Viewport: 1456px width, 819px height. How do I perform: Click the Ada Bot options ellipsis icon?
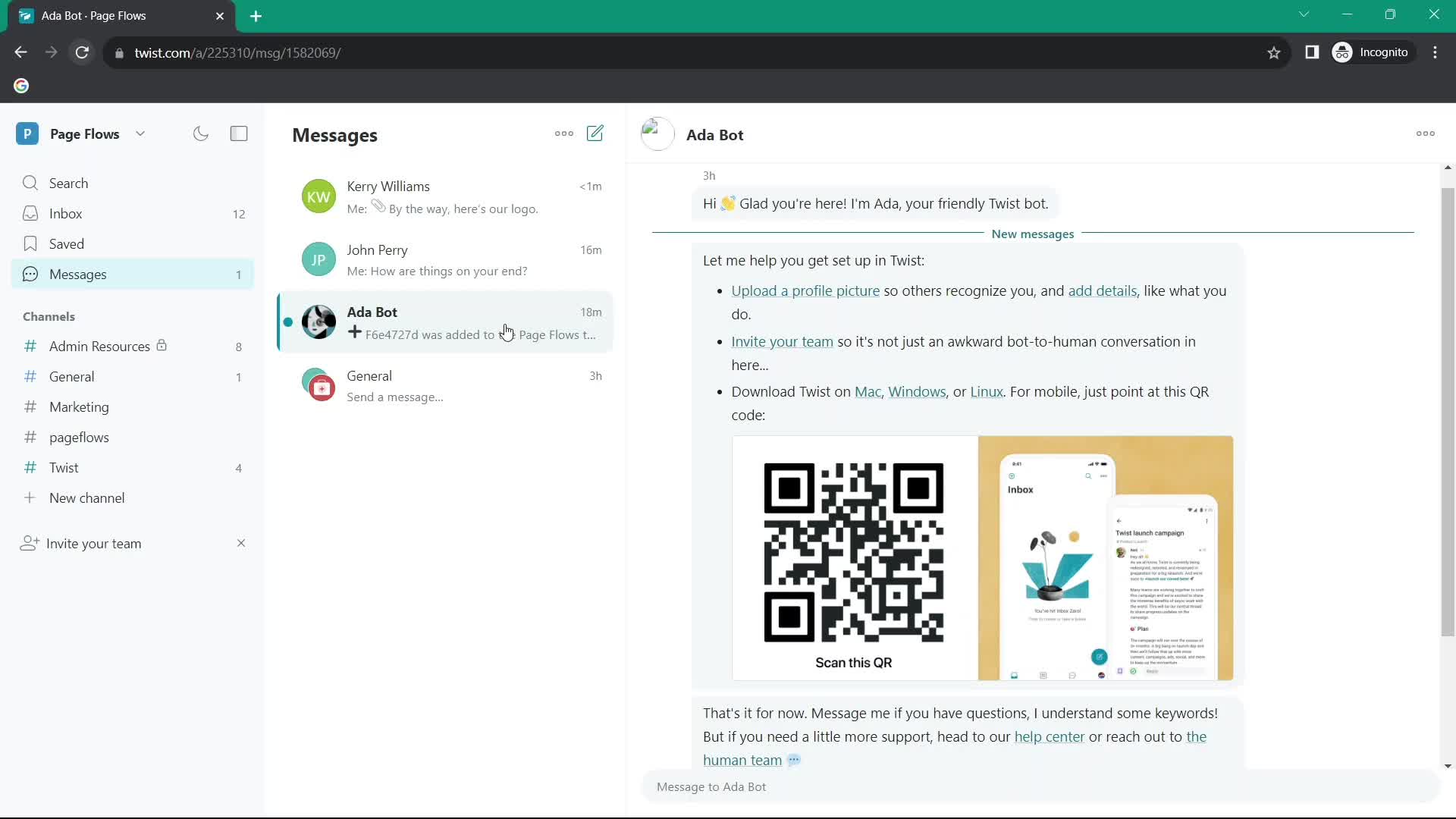click(1424, 133)
